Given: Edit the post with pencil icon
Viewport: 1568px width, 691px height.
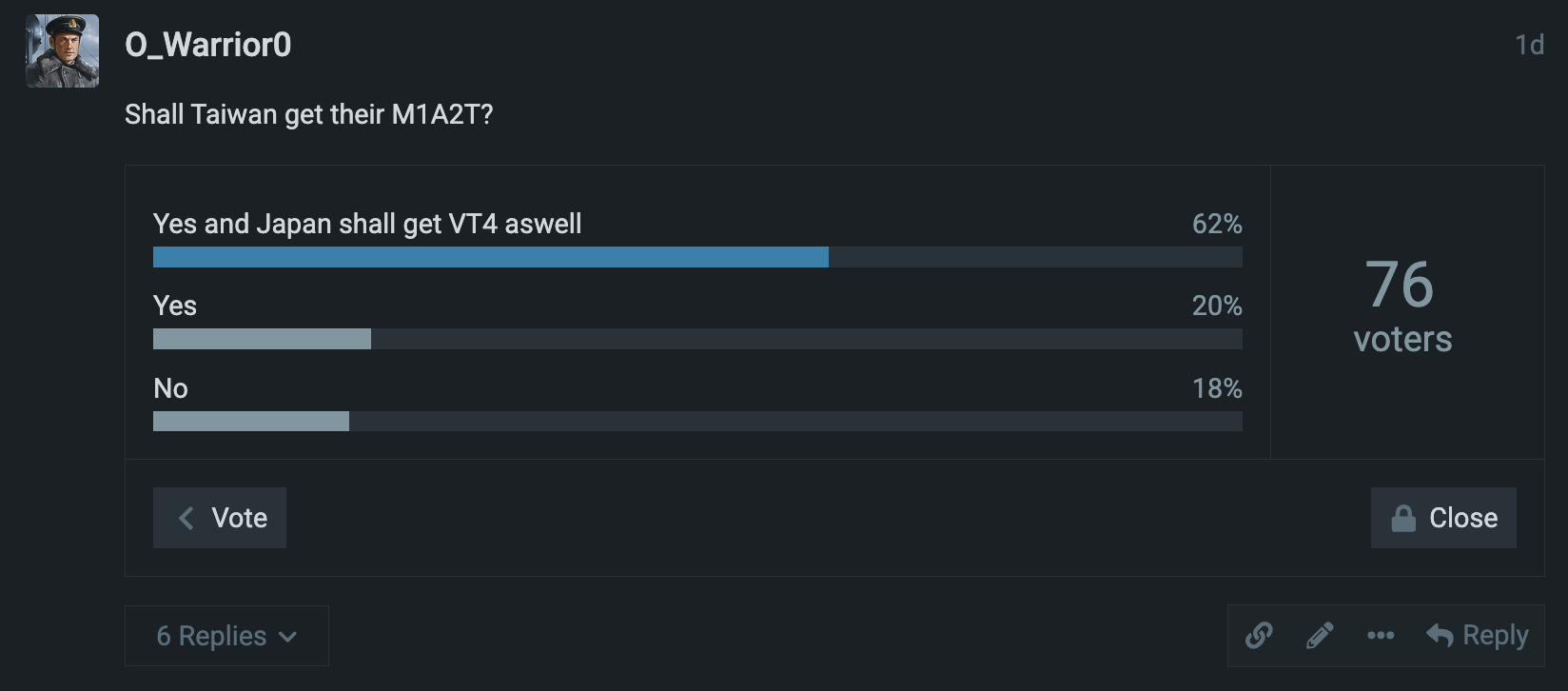Looking at the screenshot, I should [1320, 635].
